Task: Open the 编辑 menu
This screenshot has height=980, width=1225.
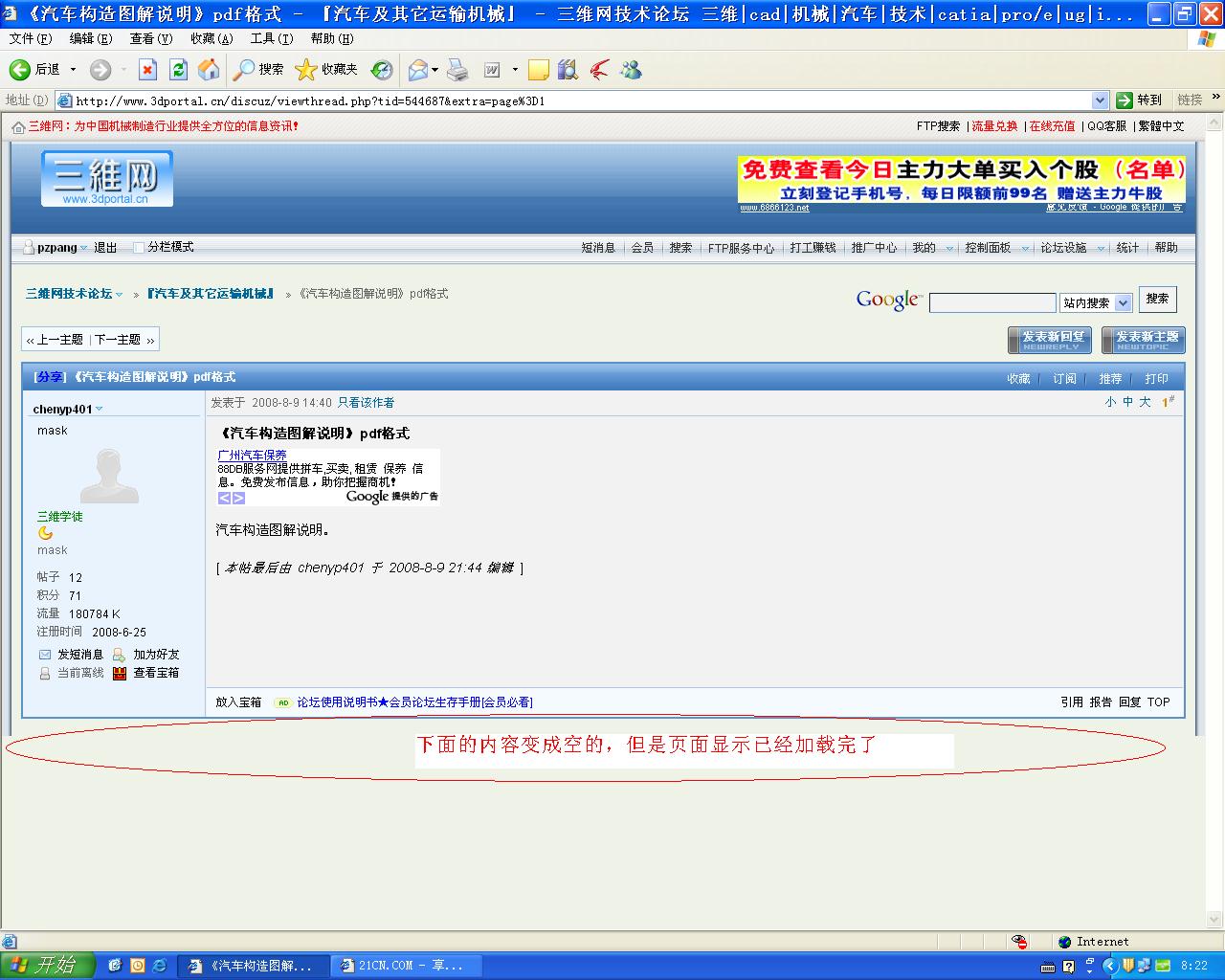Action: (x=91, y=39)
